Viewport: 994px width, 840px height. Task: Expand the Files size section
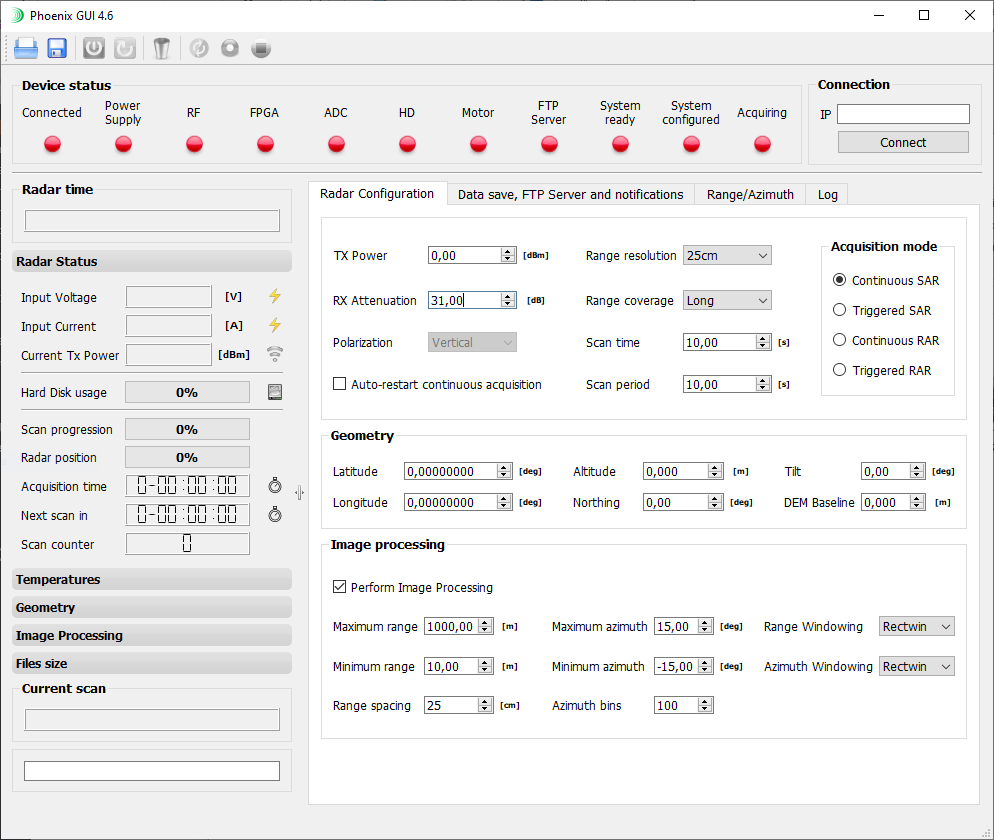tap(152, 663)
